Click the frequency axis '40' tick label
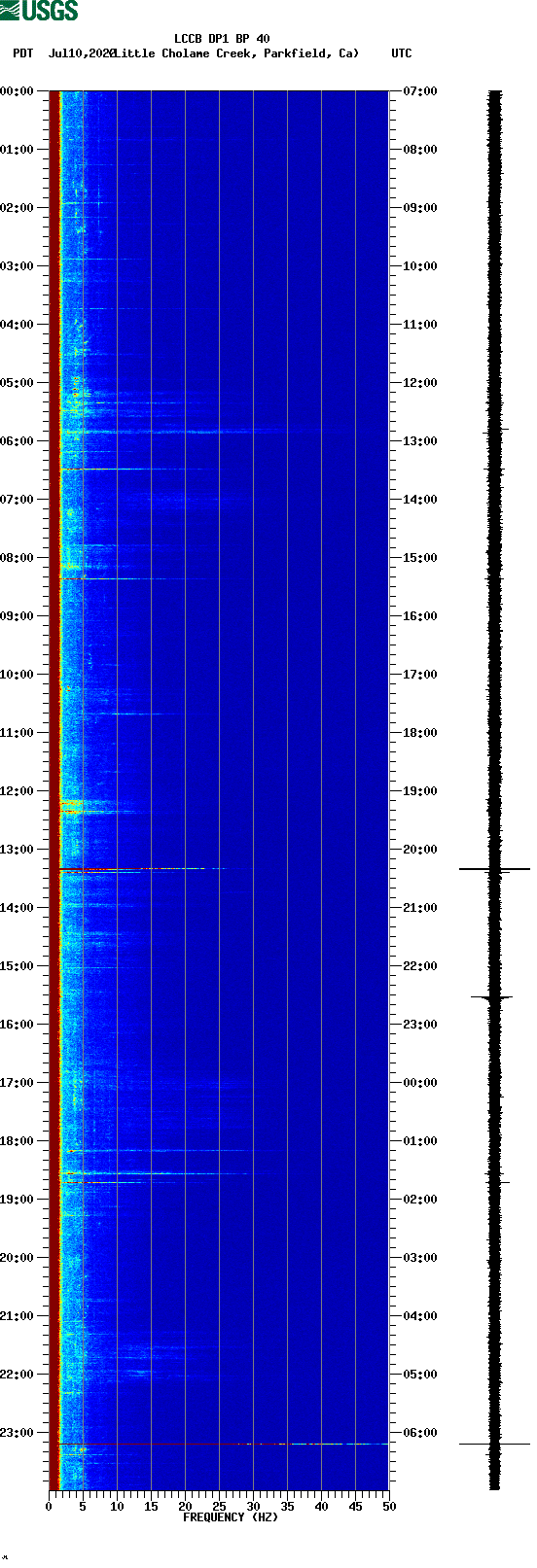 click(321, 1507)
